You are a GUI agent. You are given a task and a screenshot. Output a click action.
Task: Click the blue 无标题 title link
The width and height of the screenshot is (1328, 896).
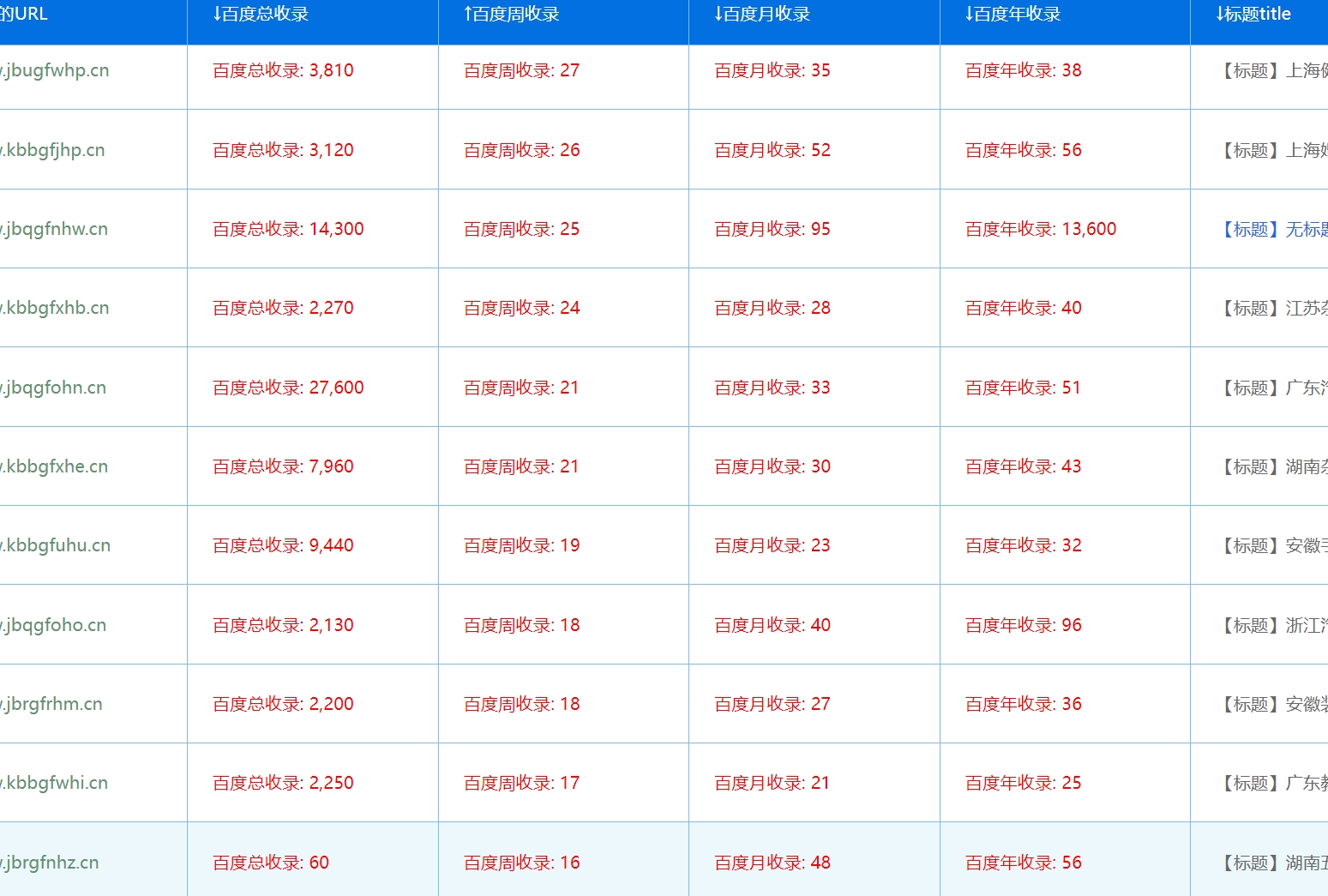1274,229
